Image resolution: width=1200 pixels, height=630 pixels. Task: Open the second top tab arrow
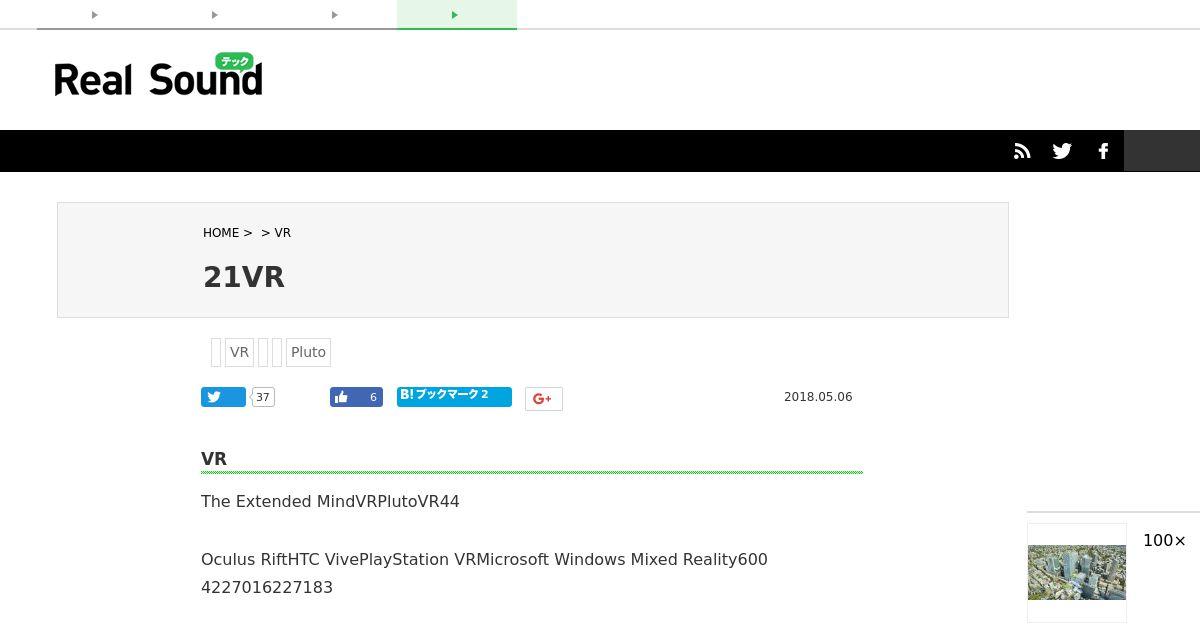(215, 15)
